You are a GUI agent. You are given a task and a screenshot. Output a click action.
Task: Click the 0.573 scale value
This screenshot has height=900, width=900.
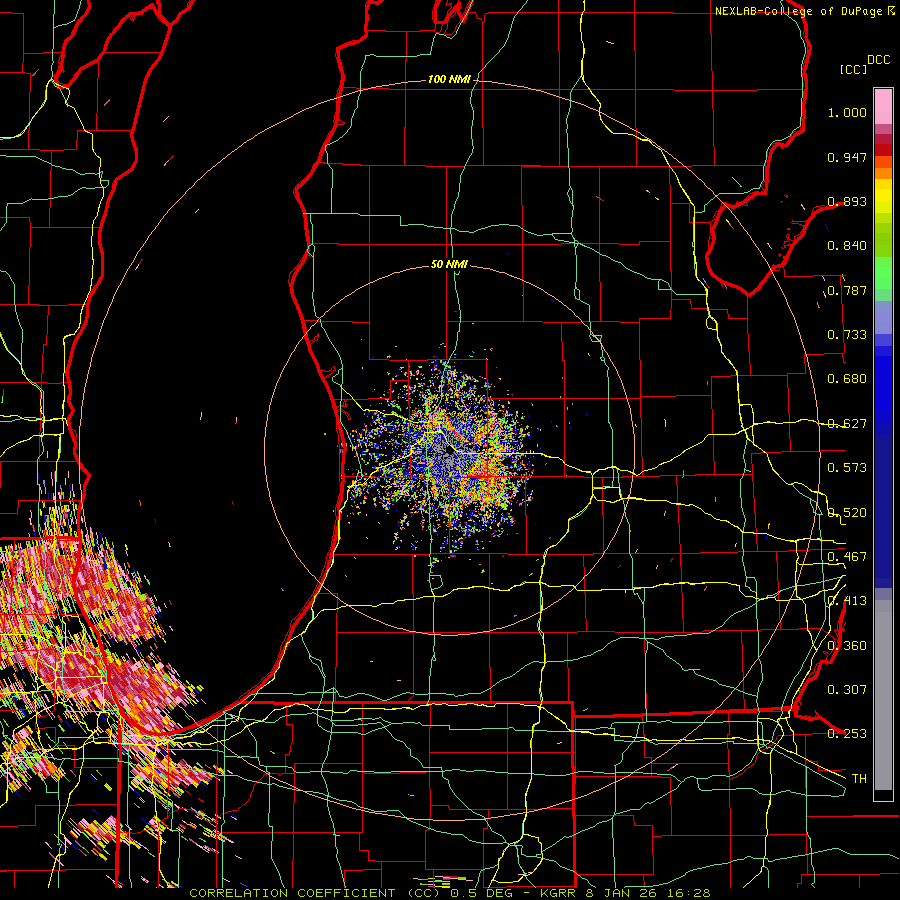tap(847, 468)
